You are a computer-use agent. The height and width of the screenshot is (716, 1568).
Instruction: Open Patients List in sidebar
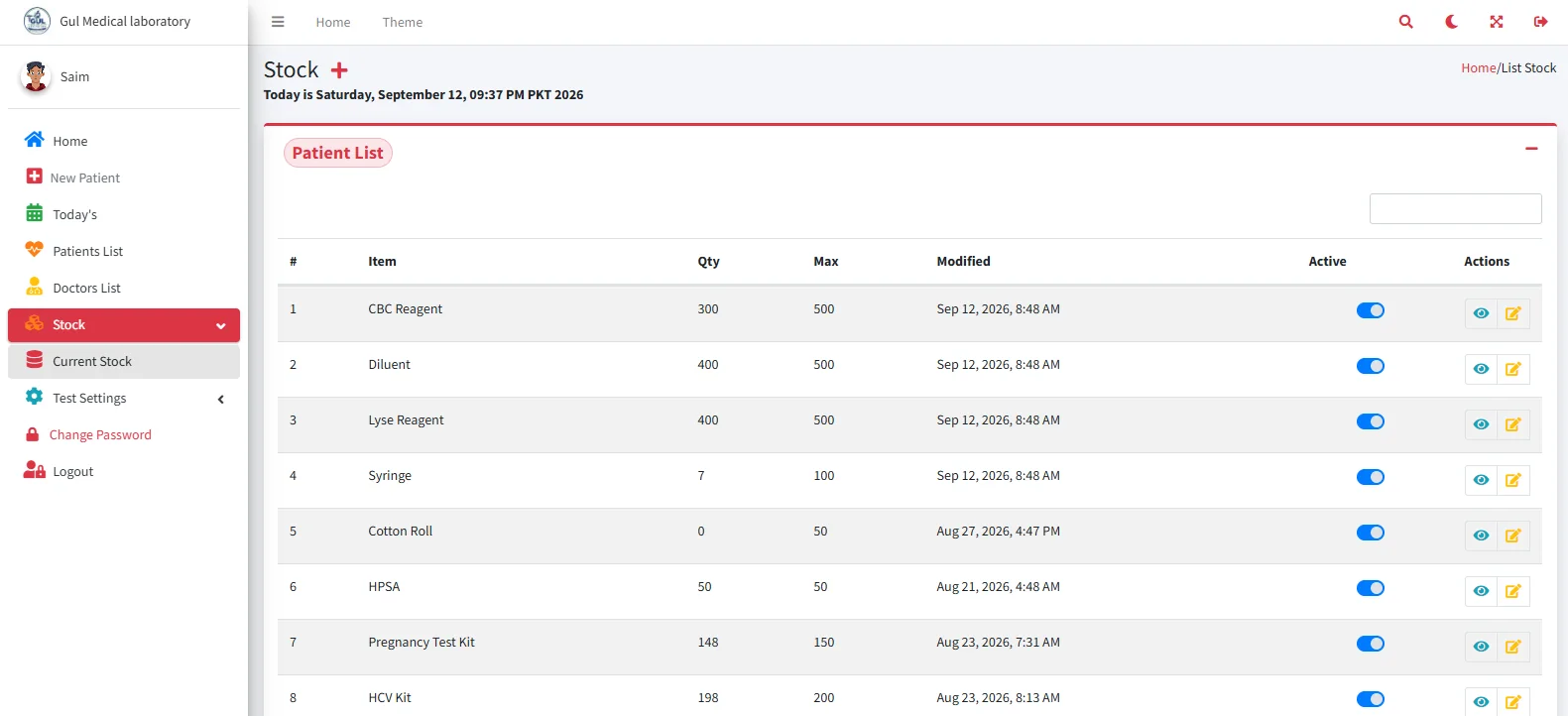point(124,252)
